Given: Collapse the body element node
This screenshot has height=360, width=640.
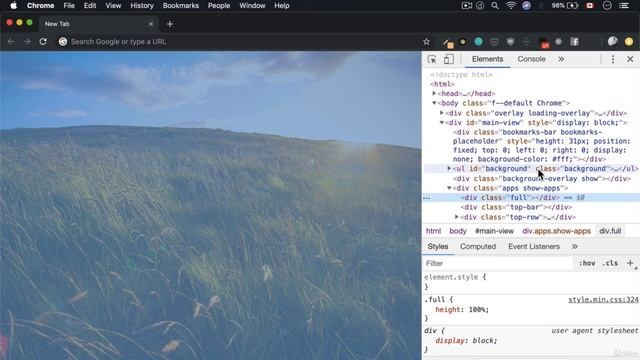Looking at the screenshot, I should [x=434, y=103].
